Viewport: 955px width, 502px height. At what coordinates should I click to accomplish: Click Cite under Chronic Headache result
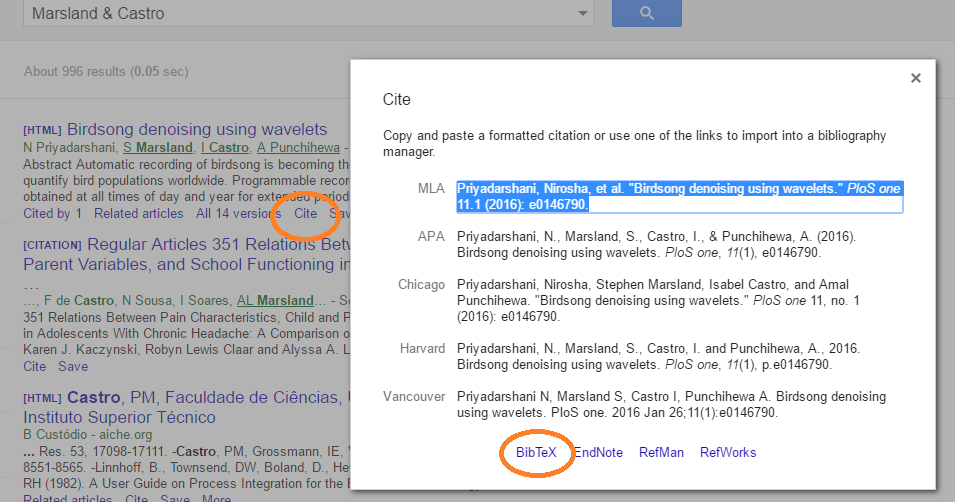pos(35,367)
